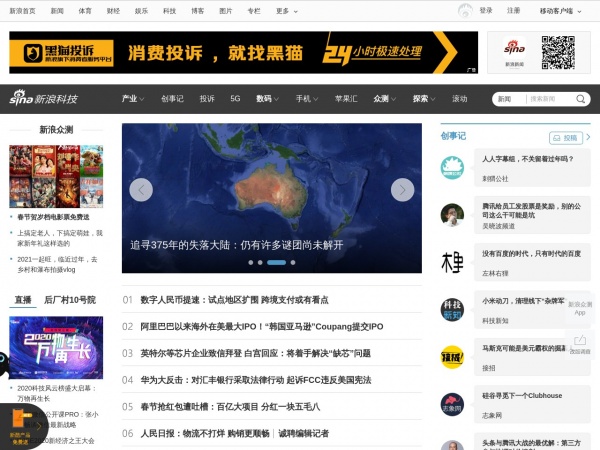
Task: Open 志象网 author avatar
Action: [x=452, y=404]
